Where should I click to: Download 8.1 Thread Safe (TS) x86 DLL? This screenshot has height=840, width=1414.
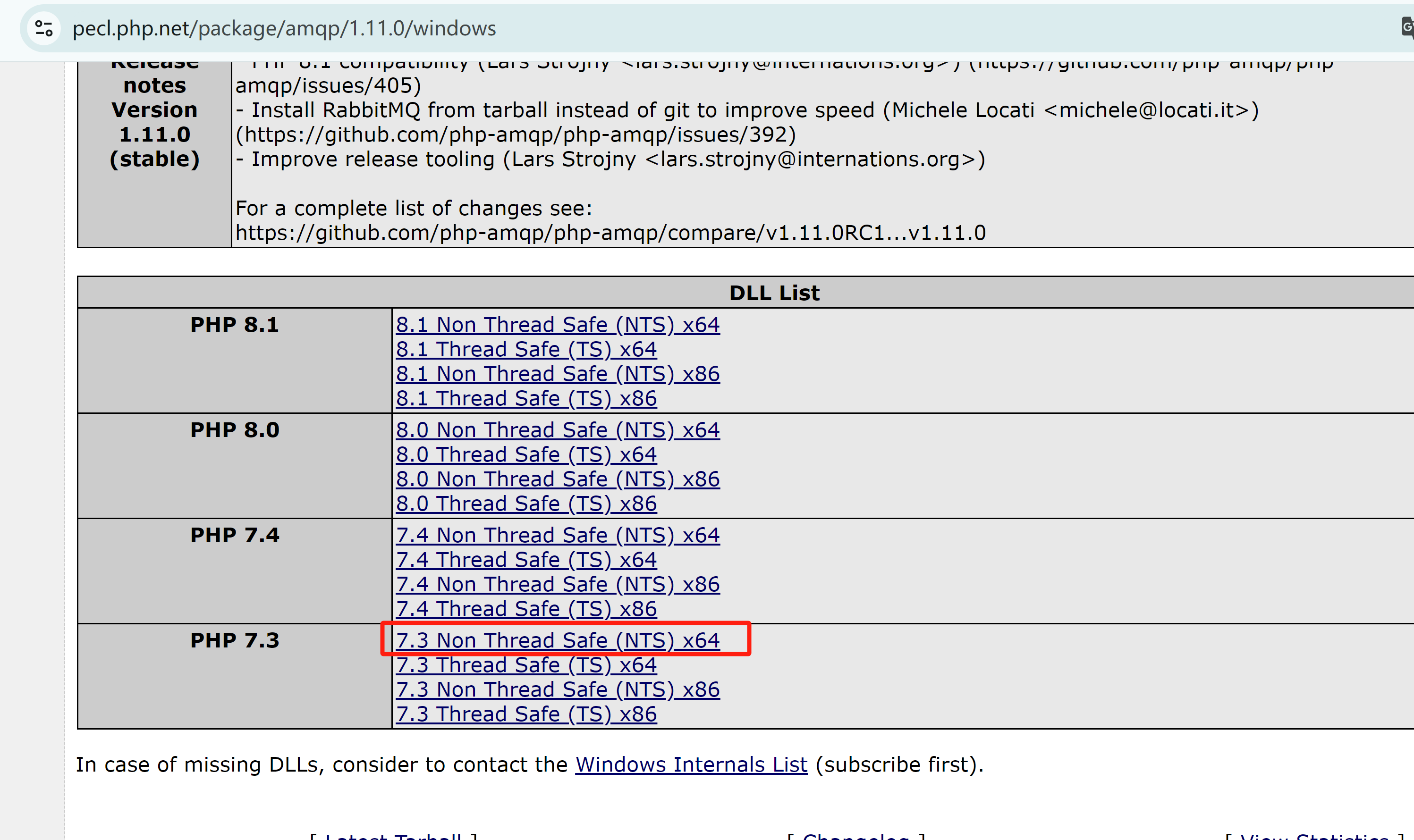tap(526, 397)
